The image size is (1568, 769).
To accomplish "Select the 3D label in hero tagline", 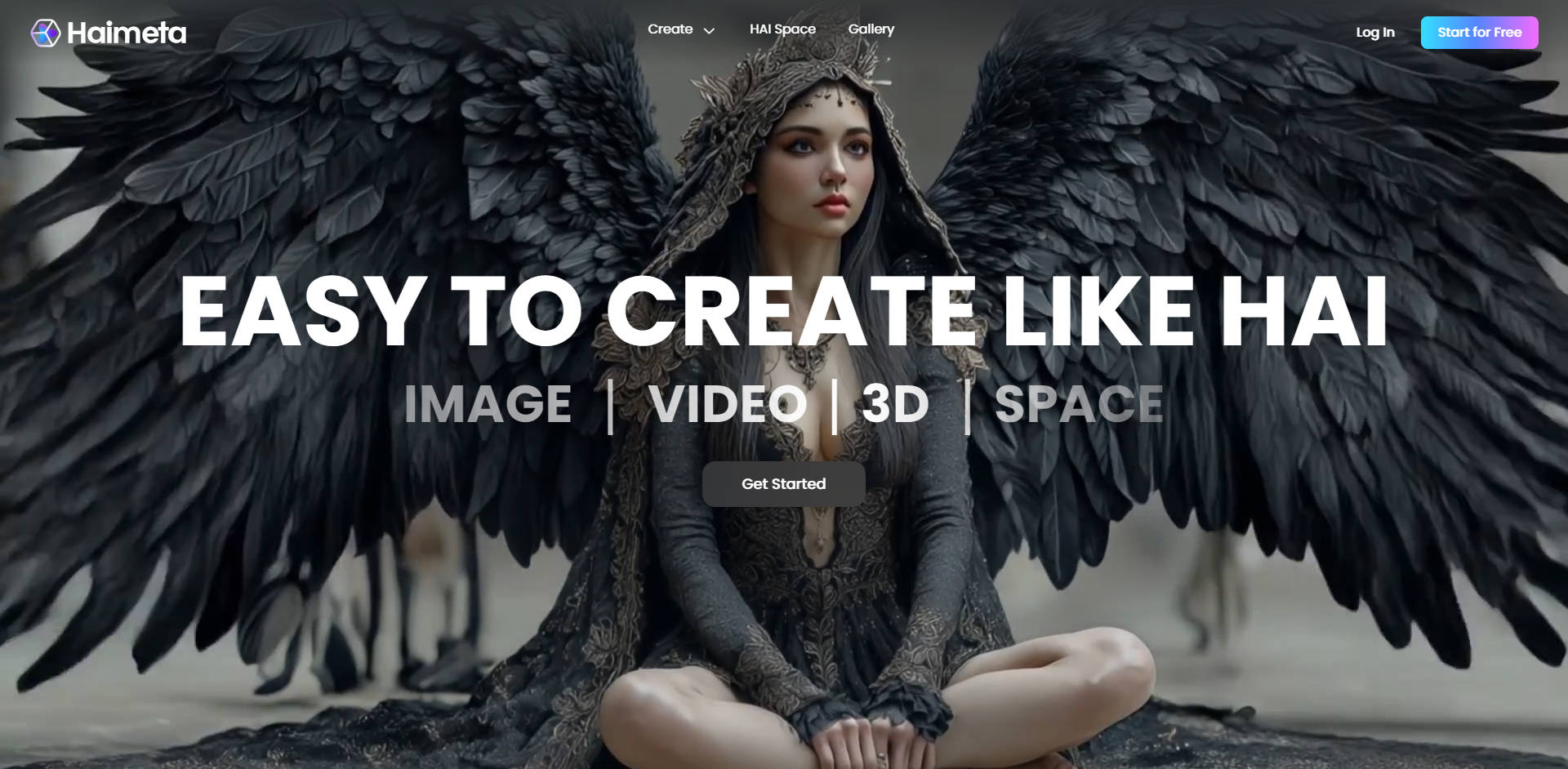I will point(895,404).
